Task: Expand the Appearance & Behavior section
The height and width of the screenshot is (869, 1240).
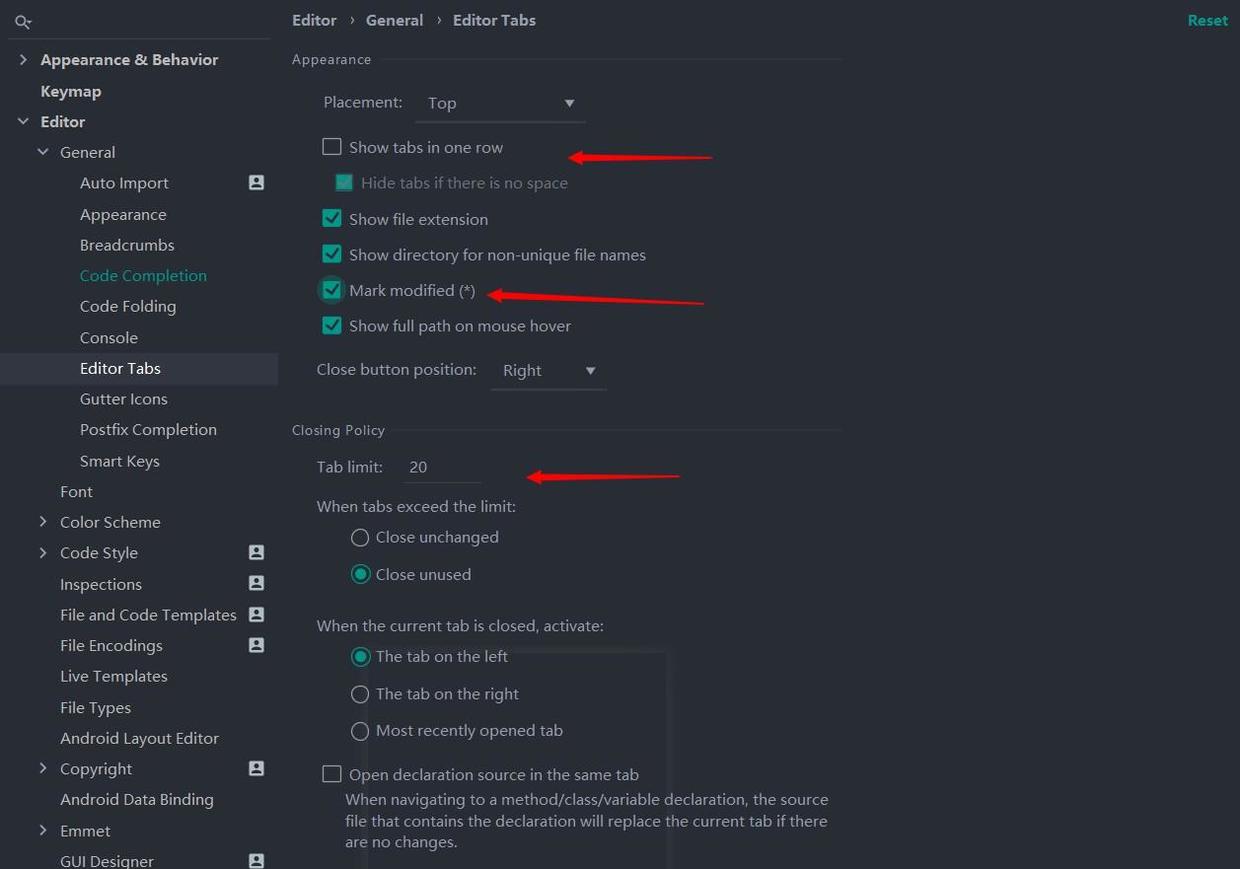Action: click(x=23, y=60)
